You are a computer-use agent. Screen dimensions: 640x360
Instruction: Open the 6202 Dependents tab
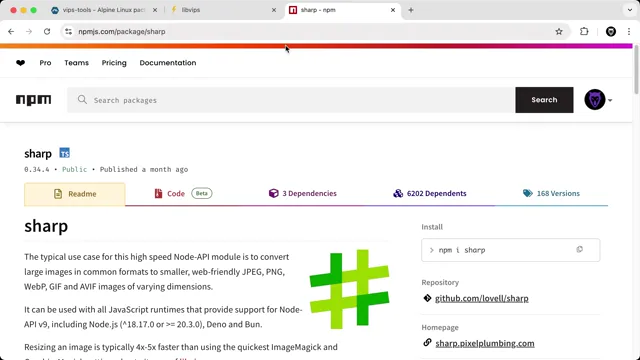pos(429,193)
